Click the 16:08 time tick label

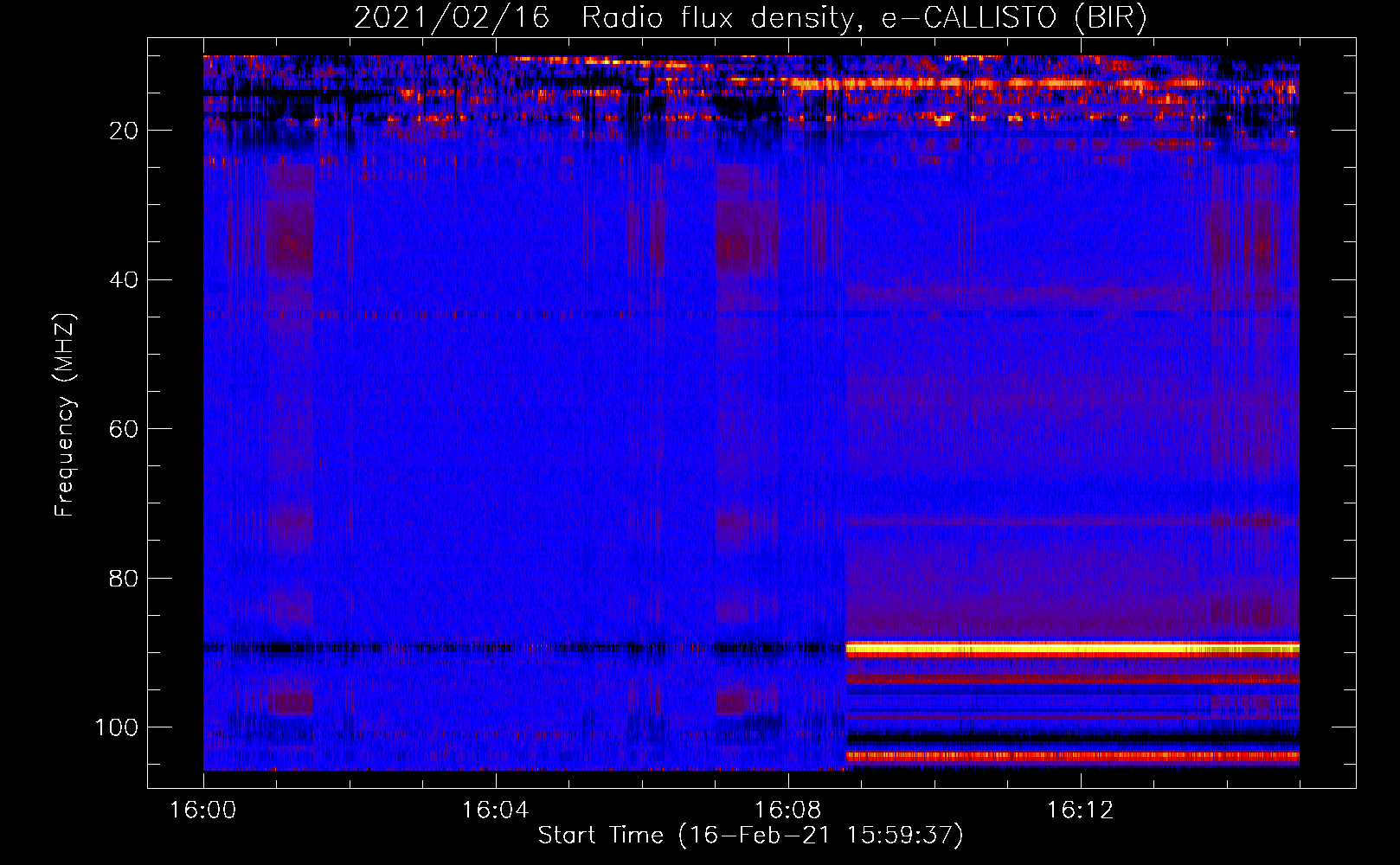(x=787, y=811)
